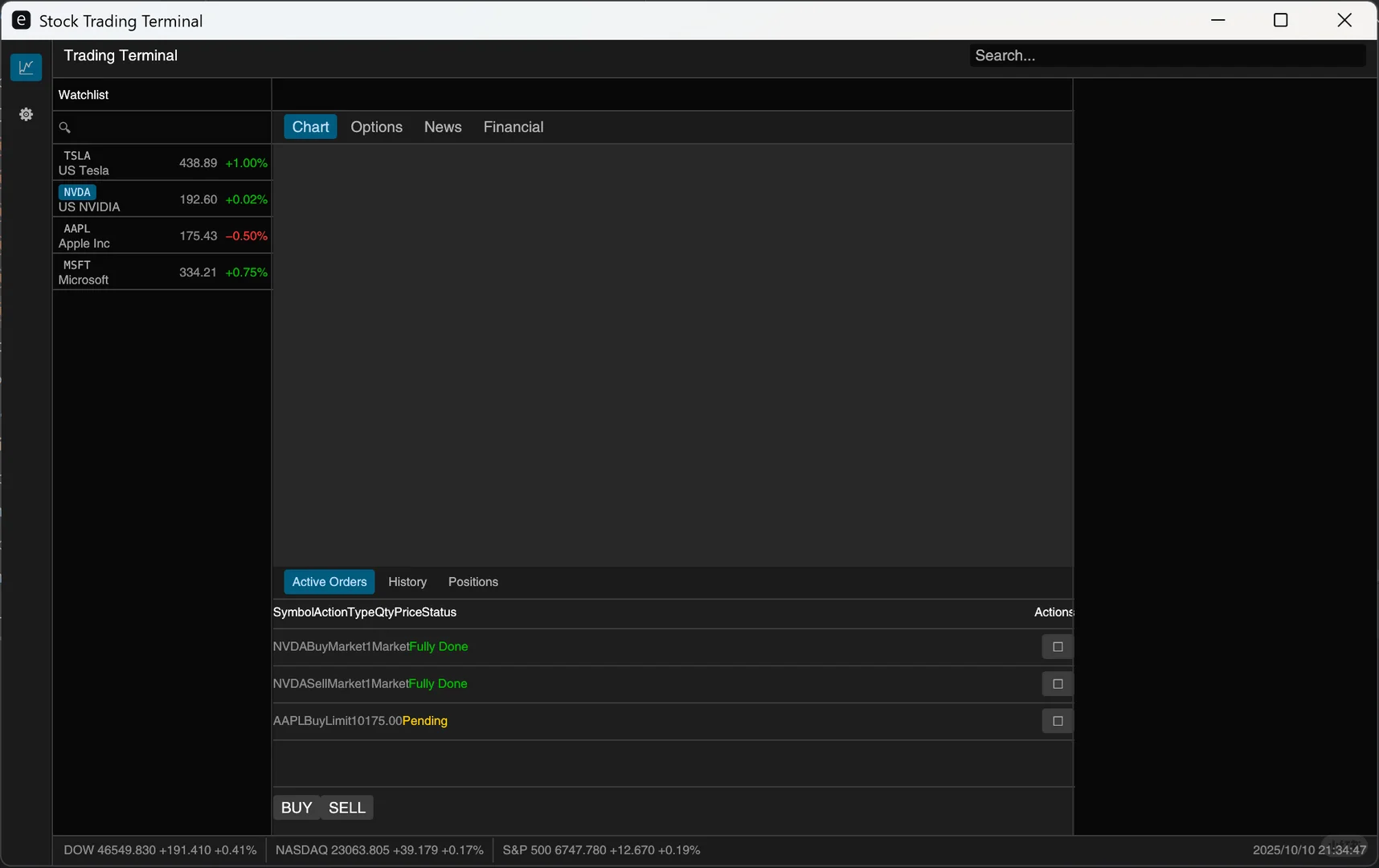Select the Active Orders tab
Screen dimensions: 1379x868
pos(329,582)
